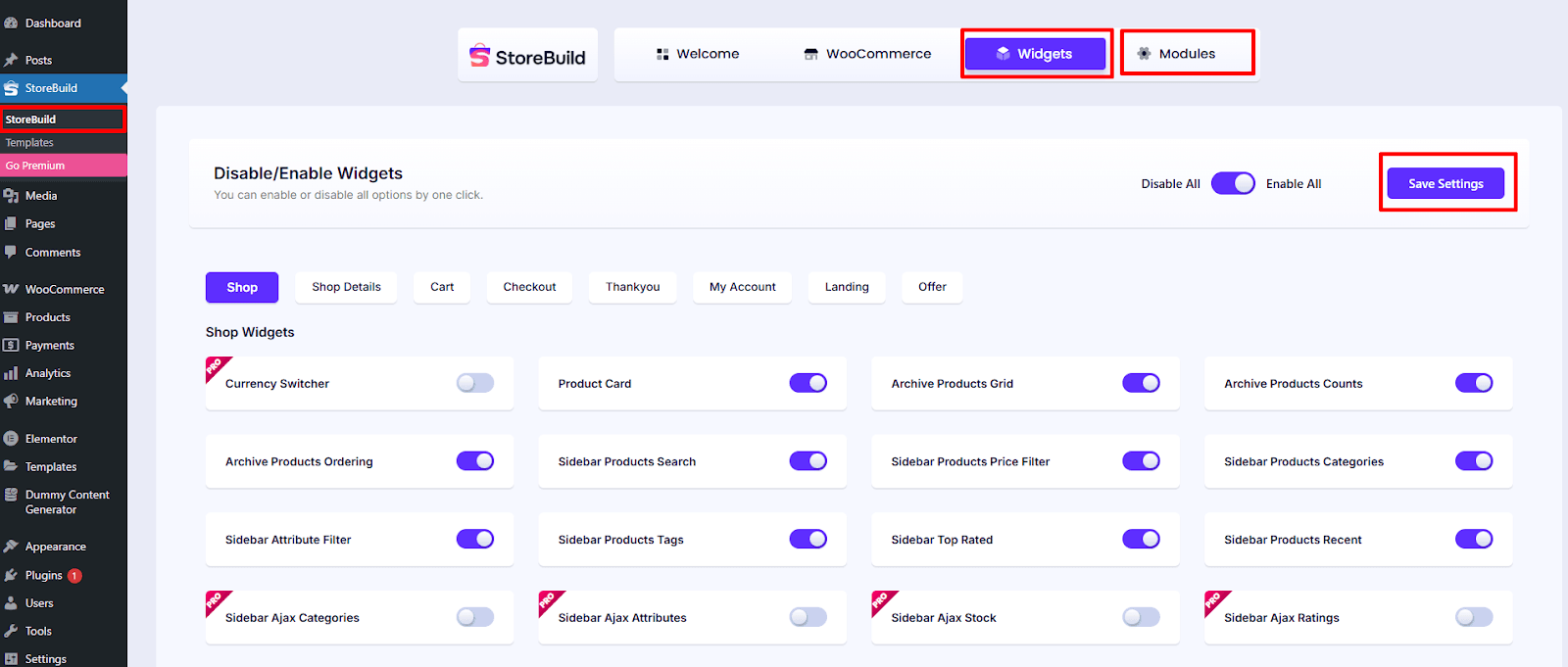Click the Appearance brush icon
1568x667 pixels.
[x=11, y=547]
